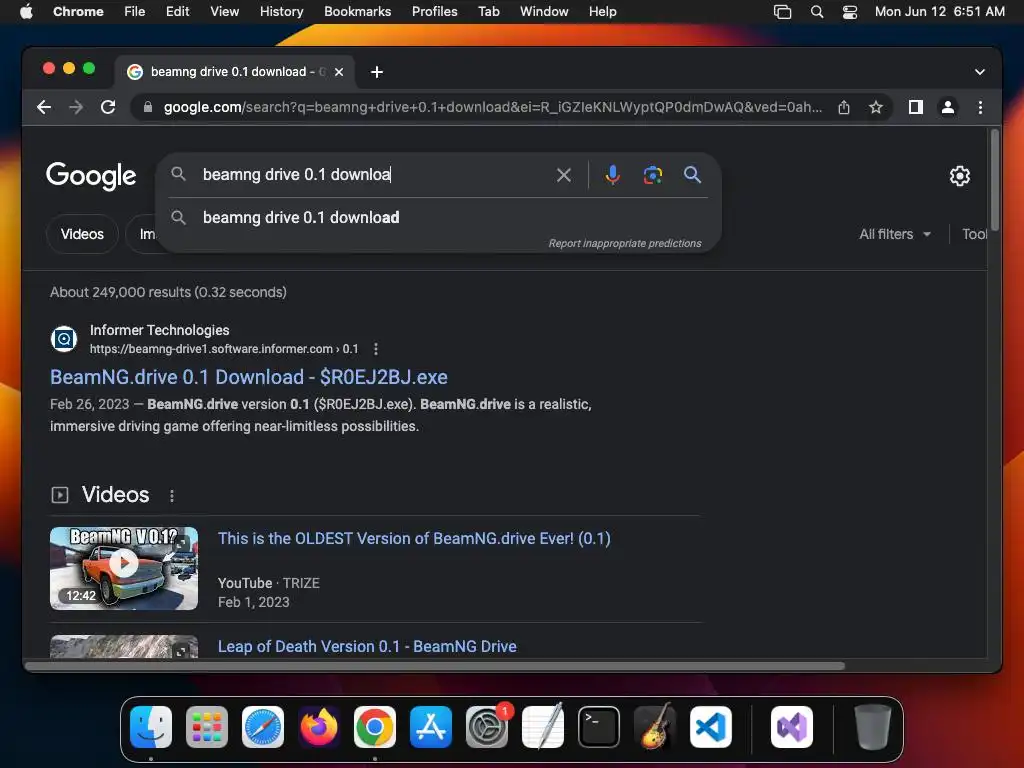Expand the All filters dropdown
Screen dimensions: 1024x768
(895, 234)
